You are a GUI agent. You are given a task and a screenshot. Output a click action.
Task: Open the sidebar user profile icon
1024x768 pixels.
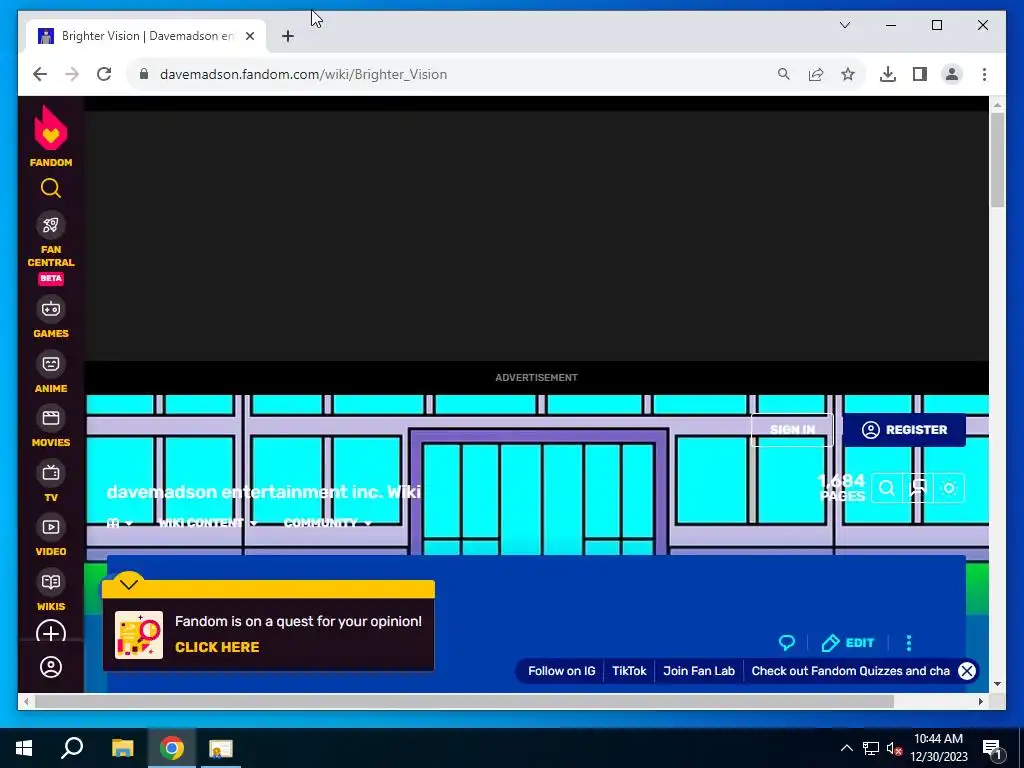pos(51,667)
